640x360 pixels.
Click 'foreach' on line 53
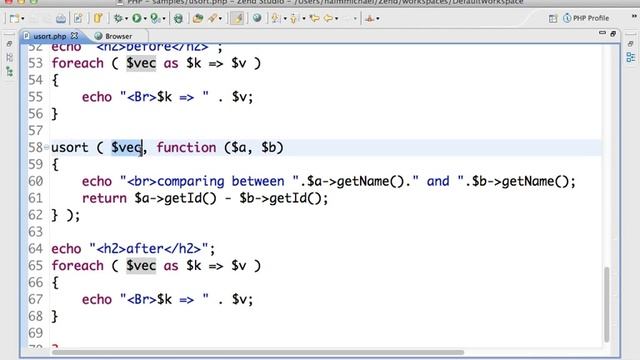tap(78, 63)
